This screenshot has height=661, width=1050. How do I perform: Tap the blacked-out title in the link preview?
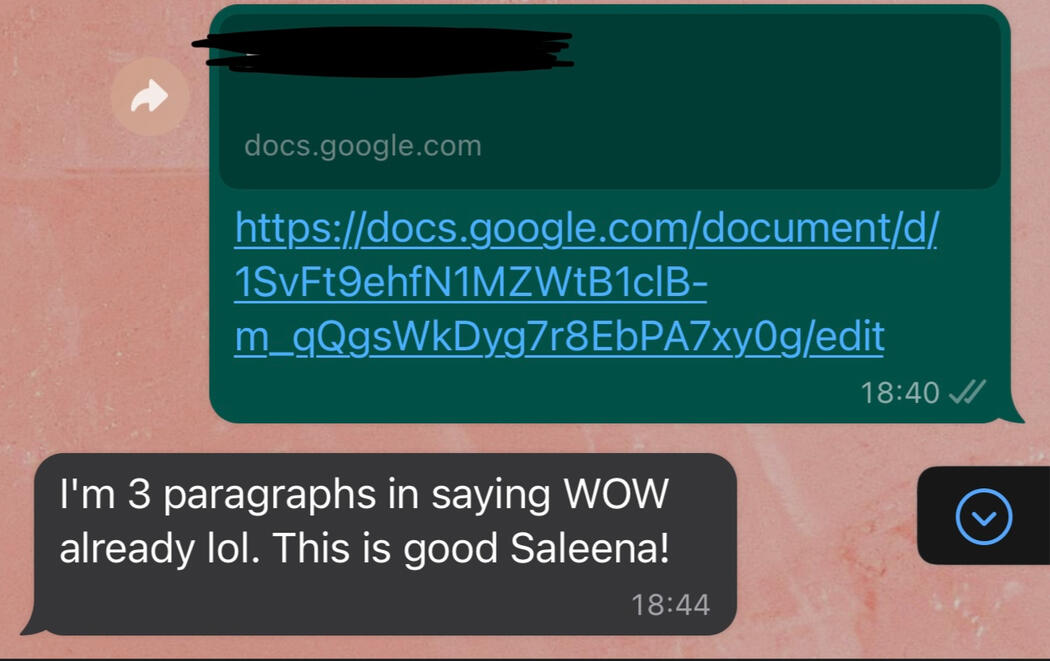pos(383,52)
